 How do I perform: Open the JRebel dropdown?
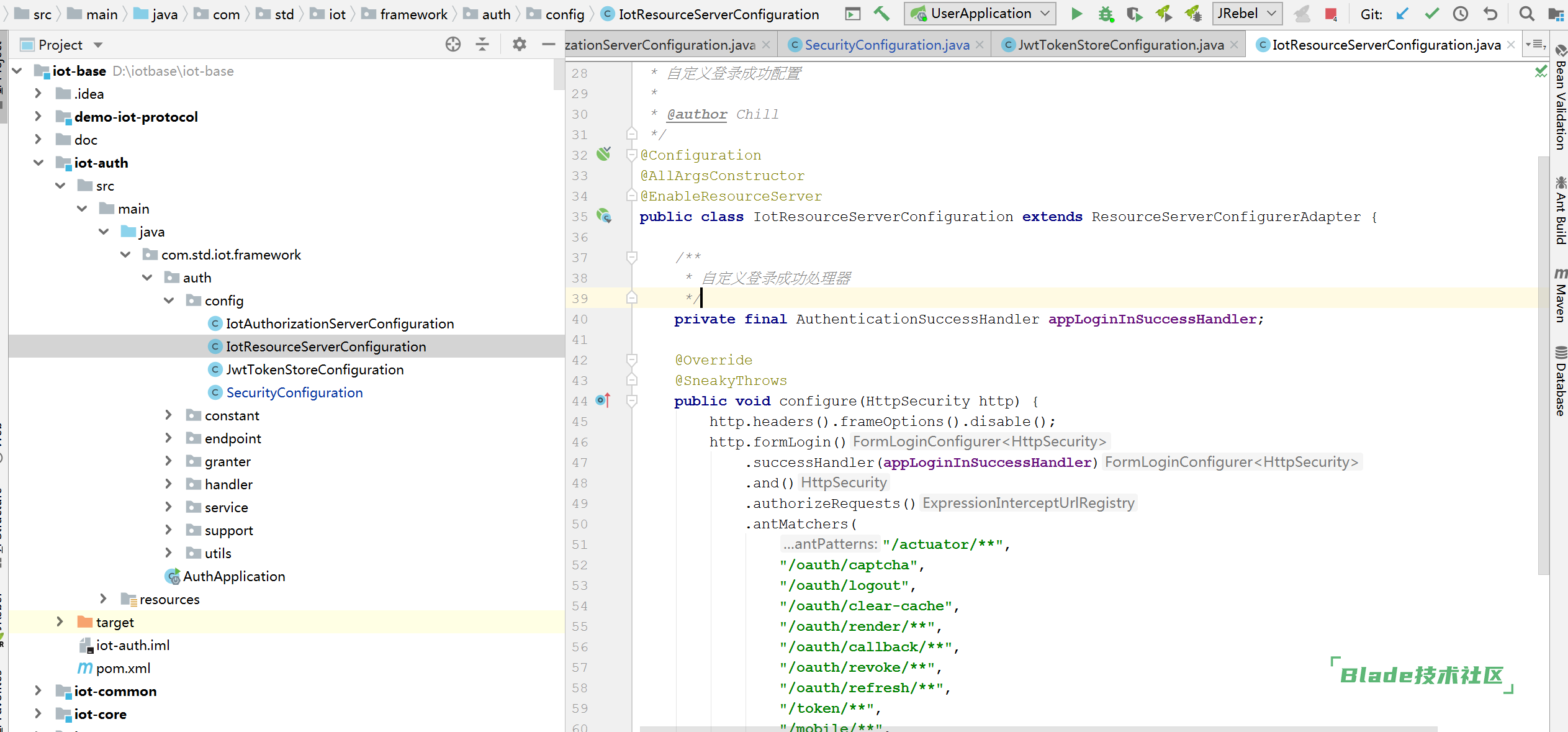pyautogui.click(x=1246, y=14)
